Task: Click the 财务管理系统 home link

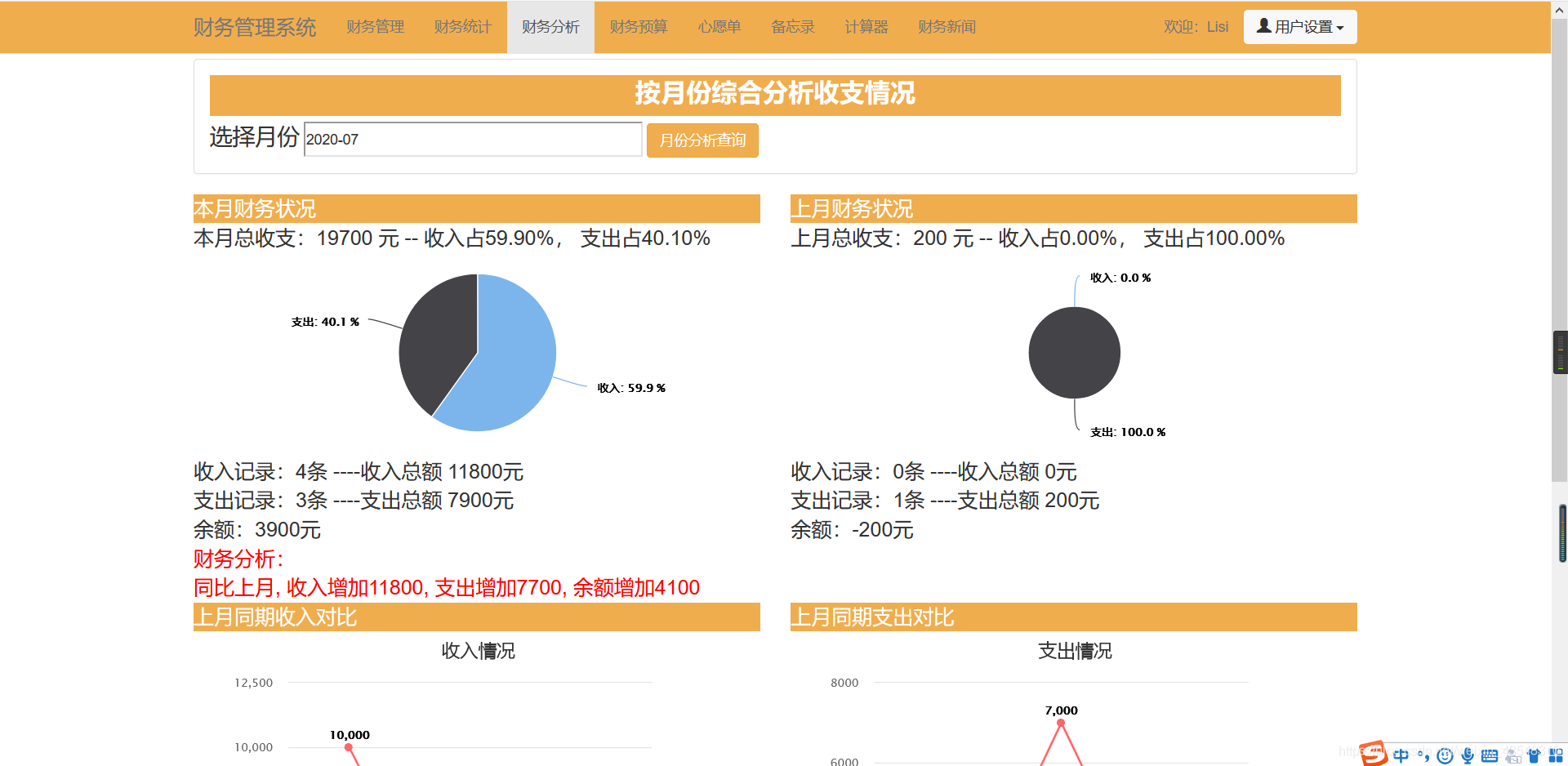Action: click(x=254, y=27)
